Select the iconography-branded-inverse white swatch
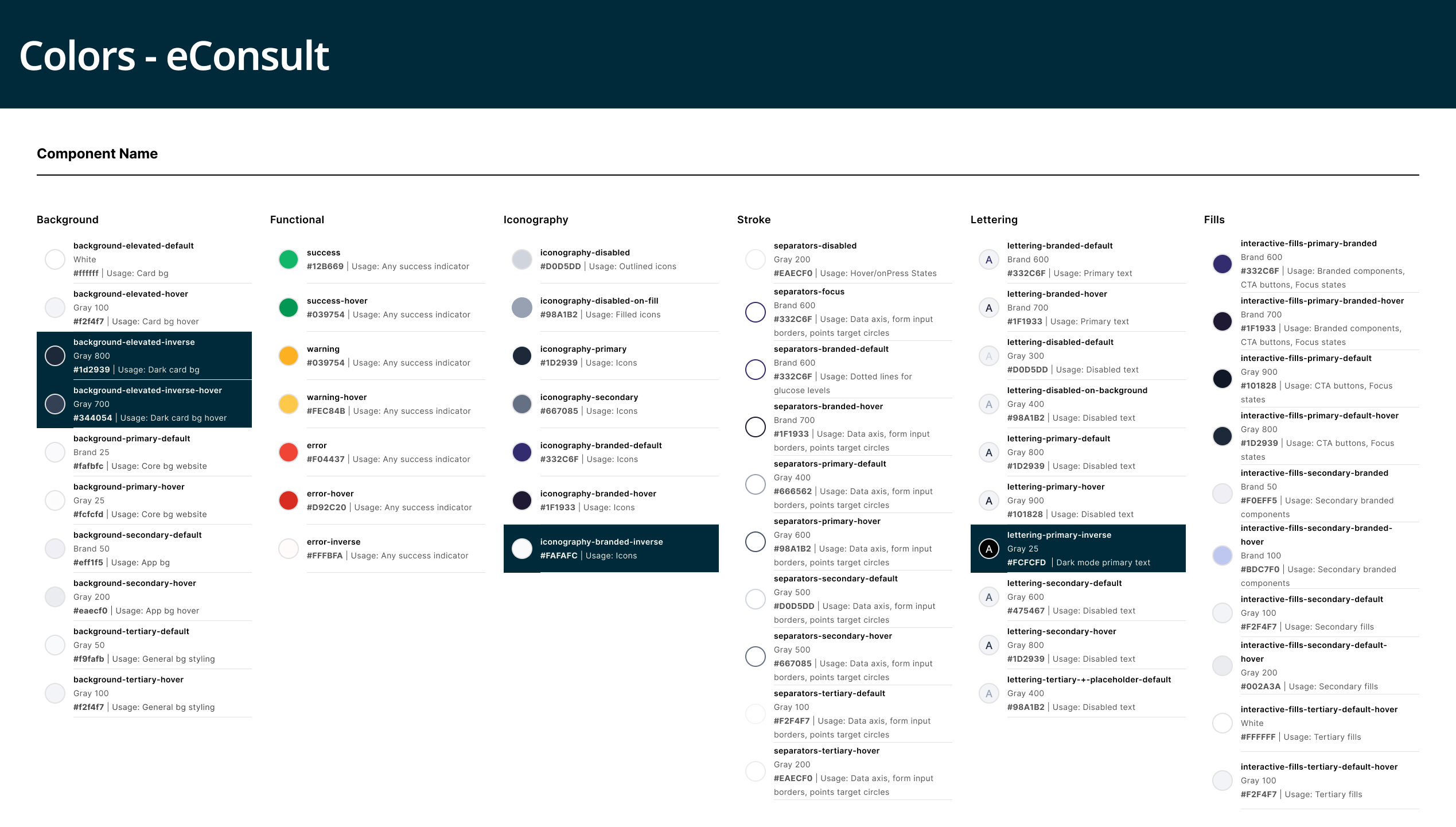The image size is (1456, 827). 522,549
